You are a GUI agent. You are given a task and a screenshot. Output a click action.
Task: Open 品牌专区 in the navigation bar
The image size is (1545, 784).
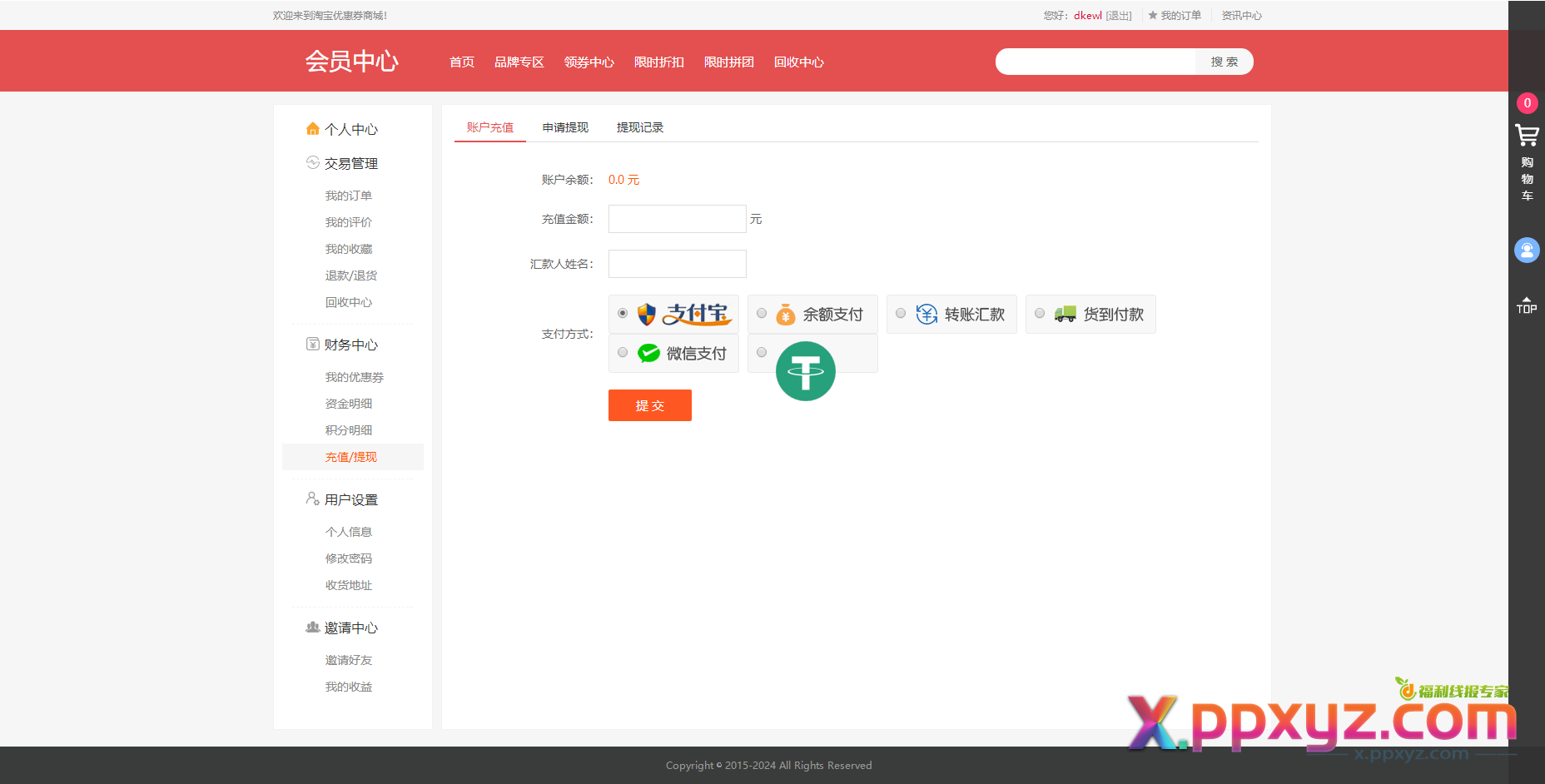coord(519,62)
